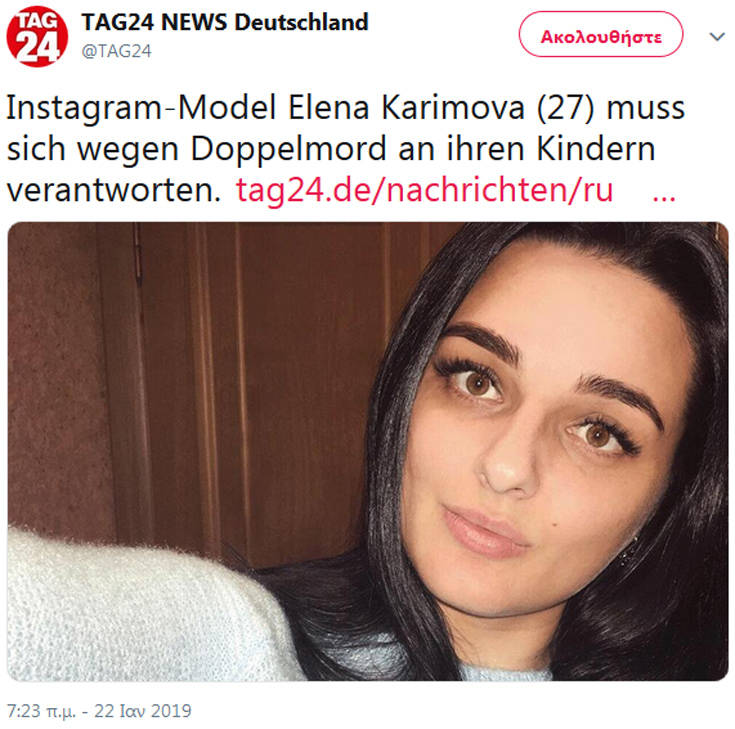
Task: Click the date 22 Ιαν 2019
Action: 143,711
